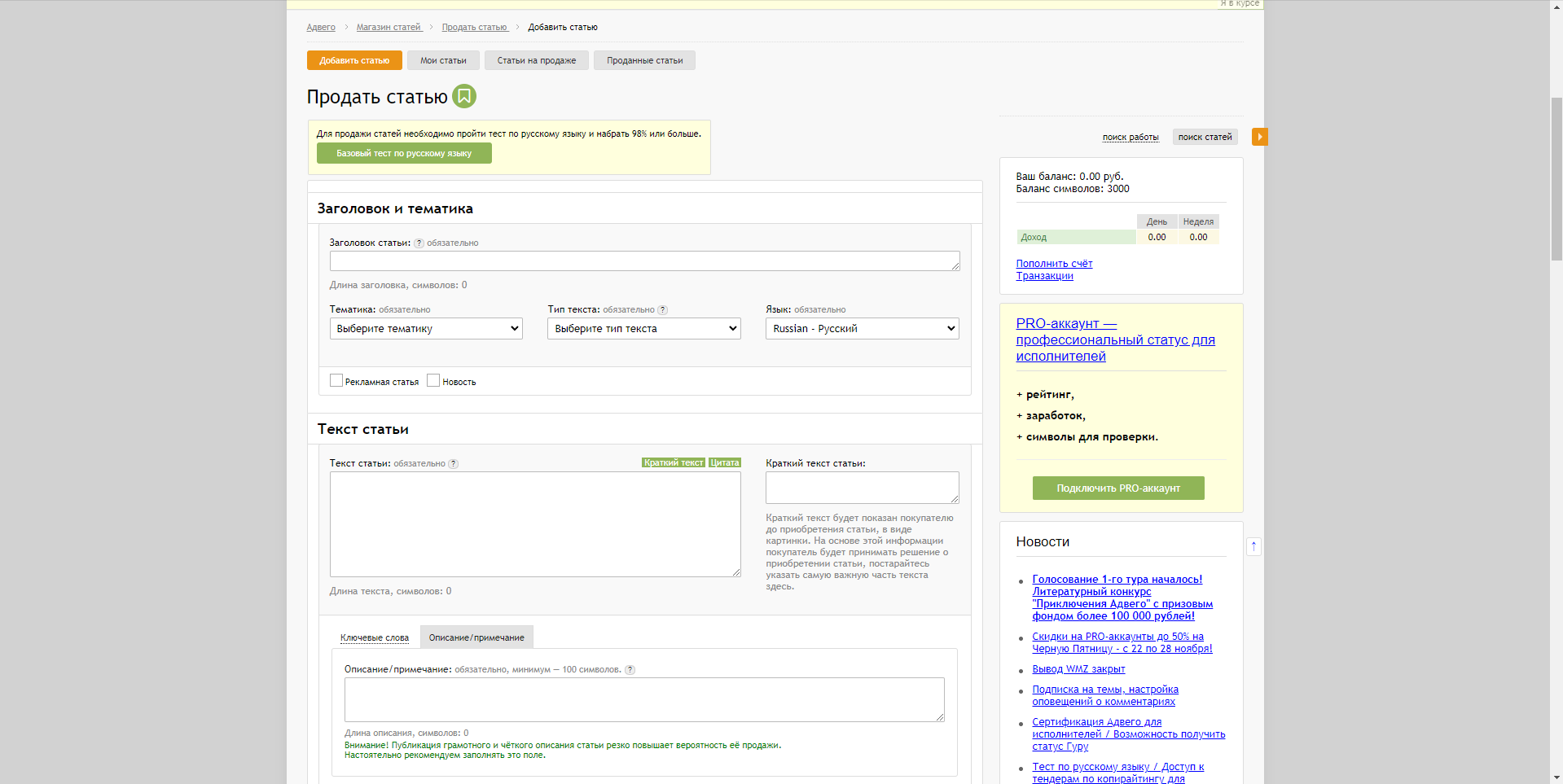Click the Новости heading
The height and width of the screenshot is (784, 1563).
tap(1043, 542)
